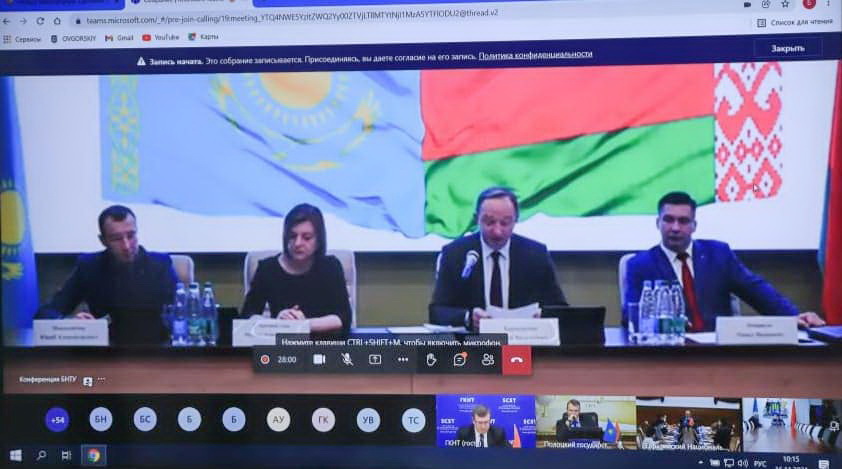The image size is (842, 469).
Task: Bookmark this page with the star
Action: point(785,4)
